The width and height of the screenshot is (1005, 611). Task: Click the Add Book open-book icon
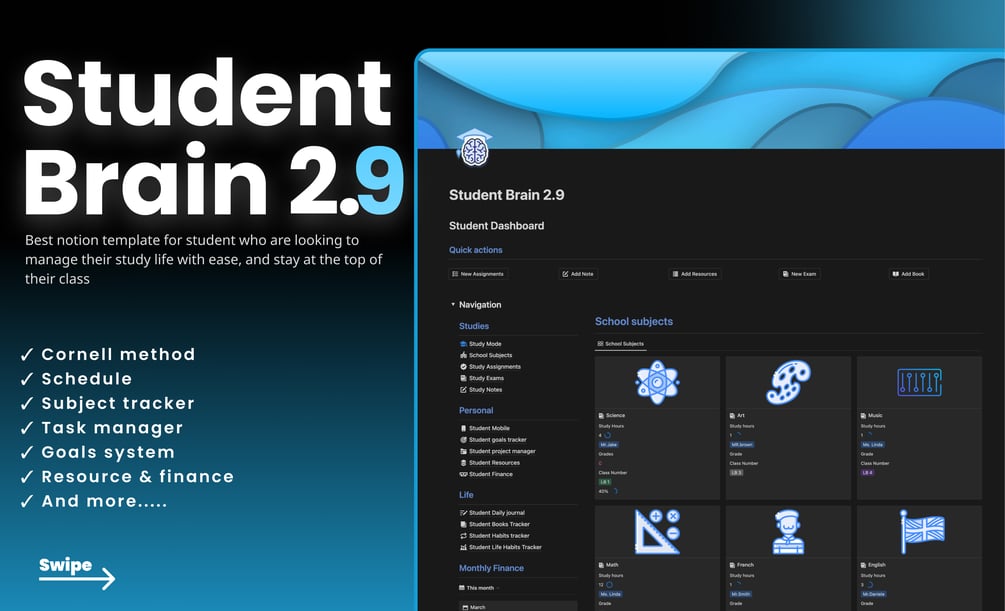pos(895,274)
